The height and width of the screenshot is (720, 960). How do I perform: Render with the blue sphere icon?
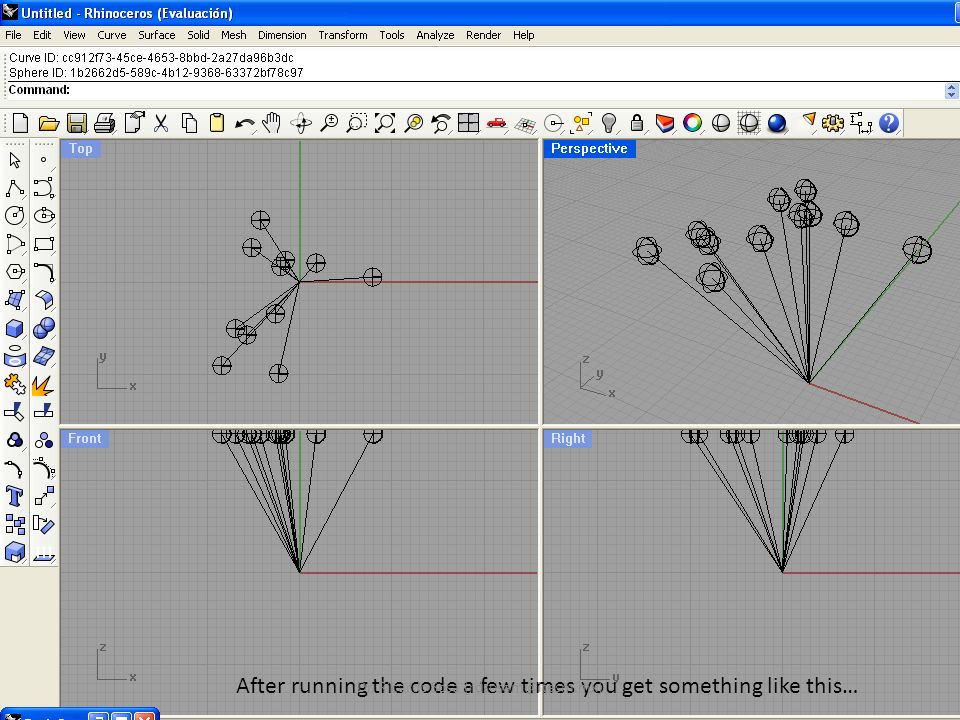coord(777,123)
